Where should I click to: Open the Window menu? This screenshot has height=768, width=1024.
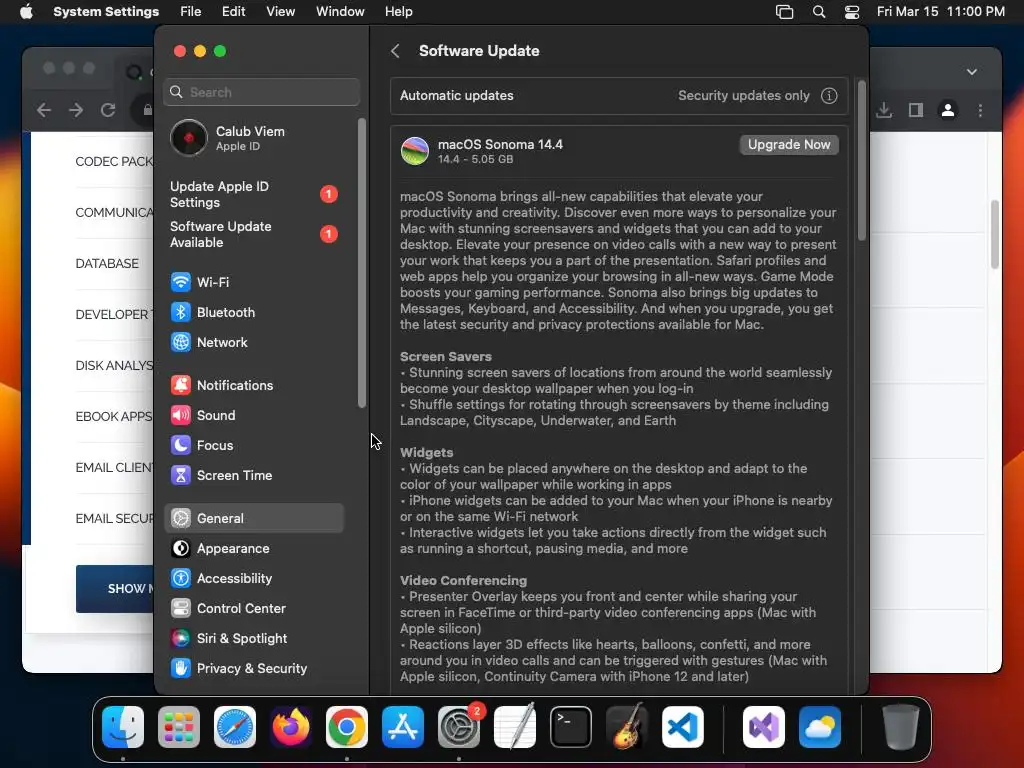coord(340,12)
